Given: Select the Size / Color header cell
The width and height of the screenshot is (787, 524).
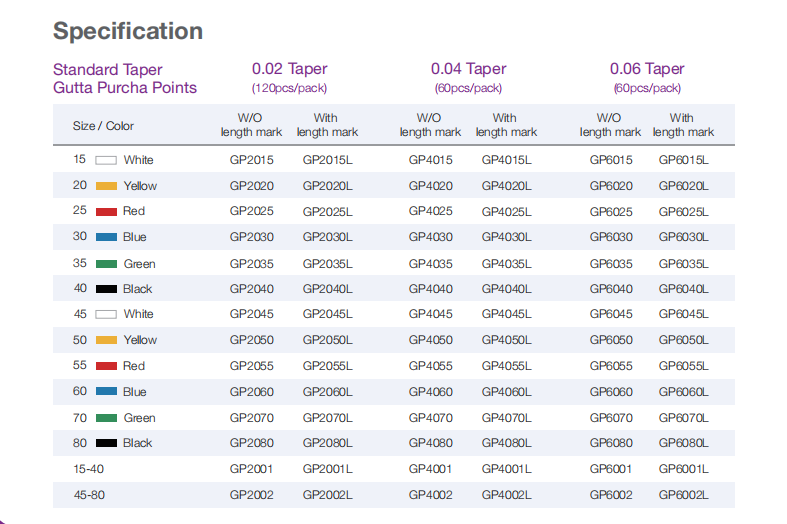Looking at the screenshot, I should click(x=103, y=126).
